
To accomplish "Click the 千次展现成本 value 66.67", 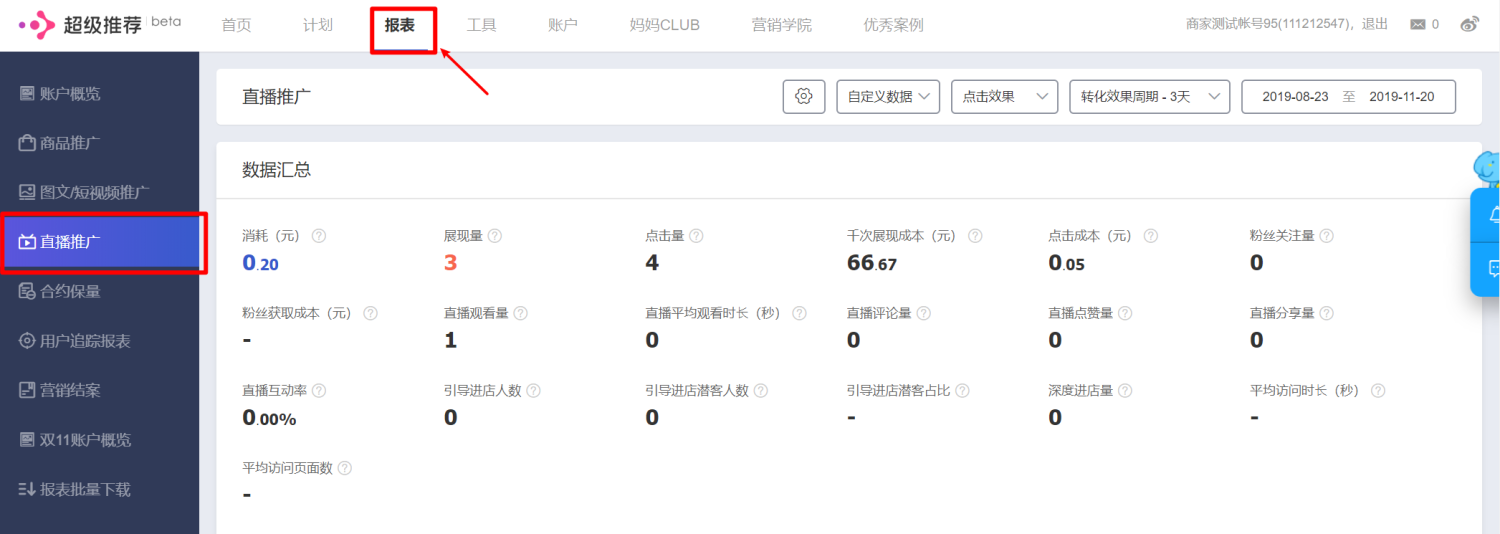I will 872,263.
